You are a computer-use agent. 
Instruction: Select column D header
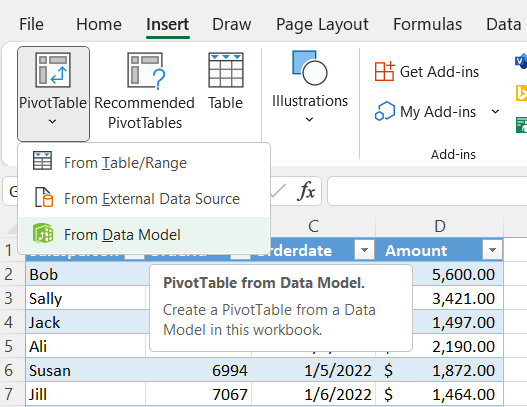pyautogui.click(x=439, y=226)
